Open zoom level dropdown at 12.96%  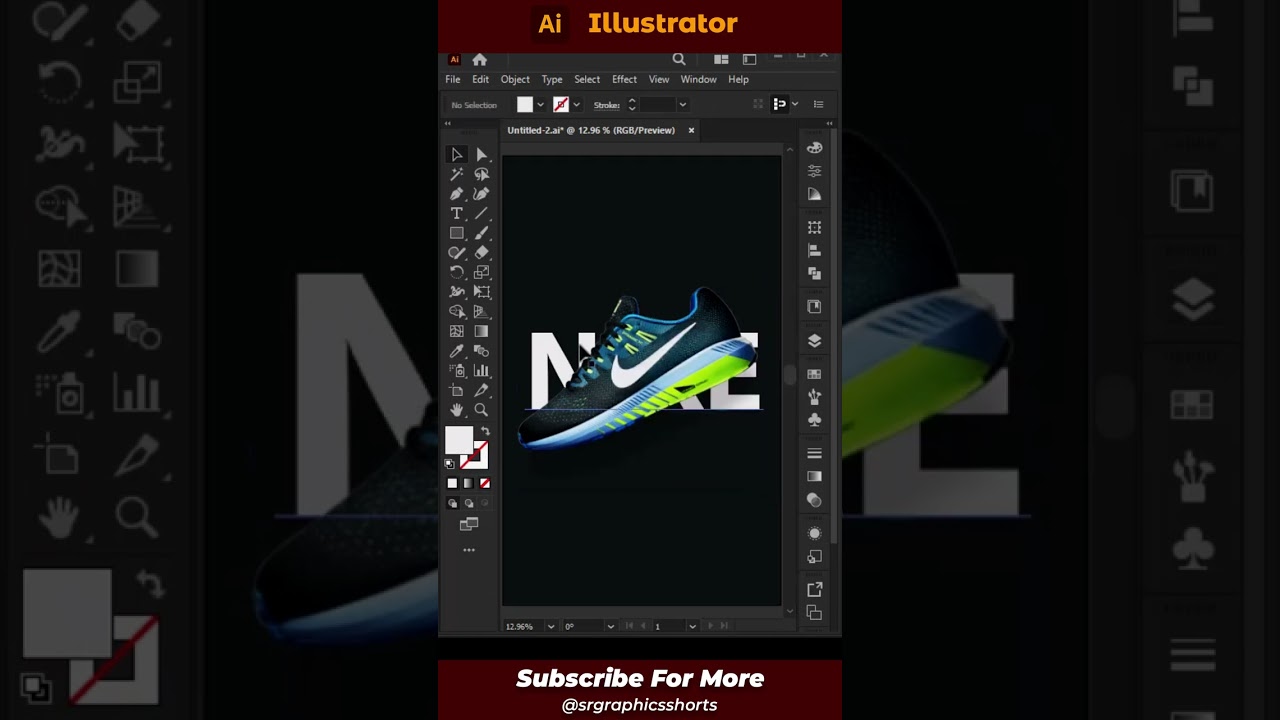pyautogui.click(x=551, y=626)
